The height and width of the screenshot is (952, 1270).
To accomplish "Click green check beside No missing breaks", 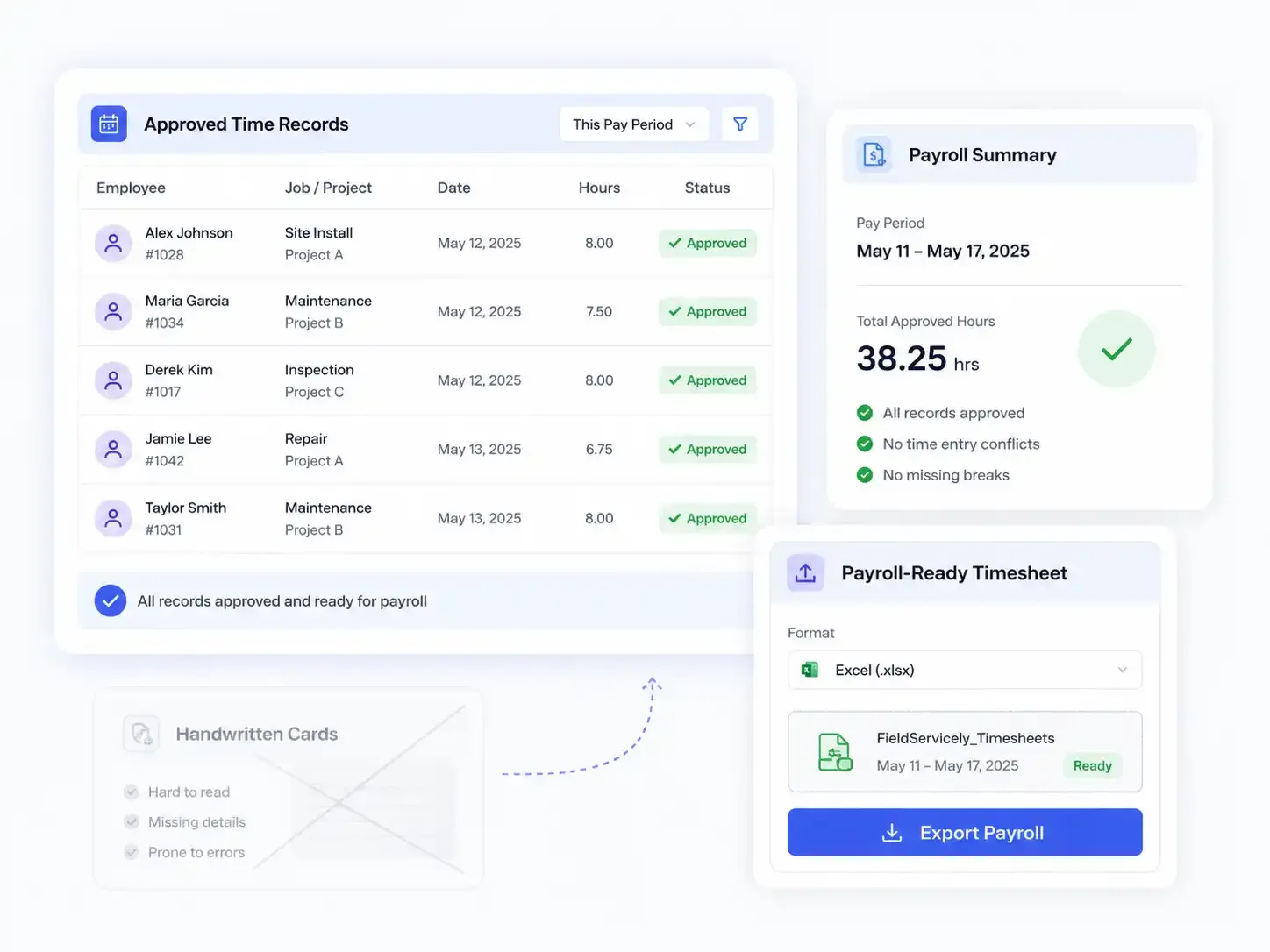I will tap(865, 475).
